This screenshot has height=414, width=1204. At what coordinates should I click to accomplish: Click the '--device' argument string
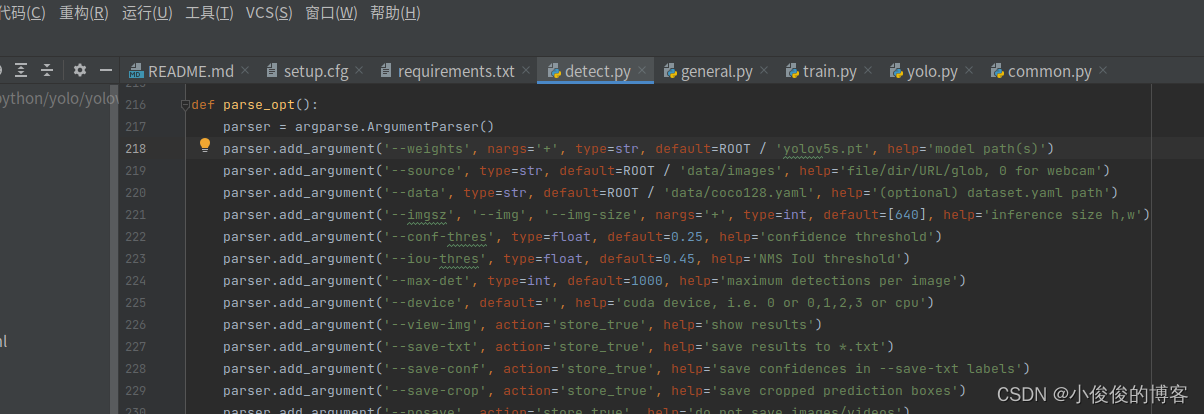click(424, 302)
